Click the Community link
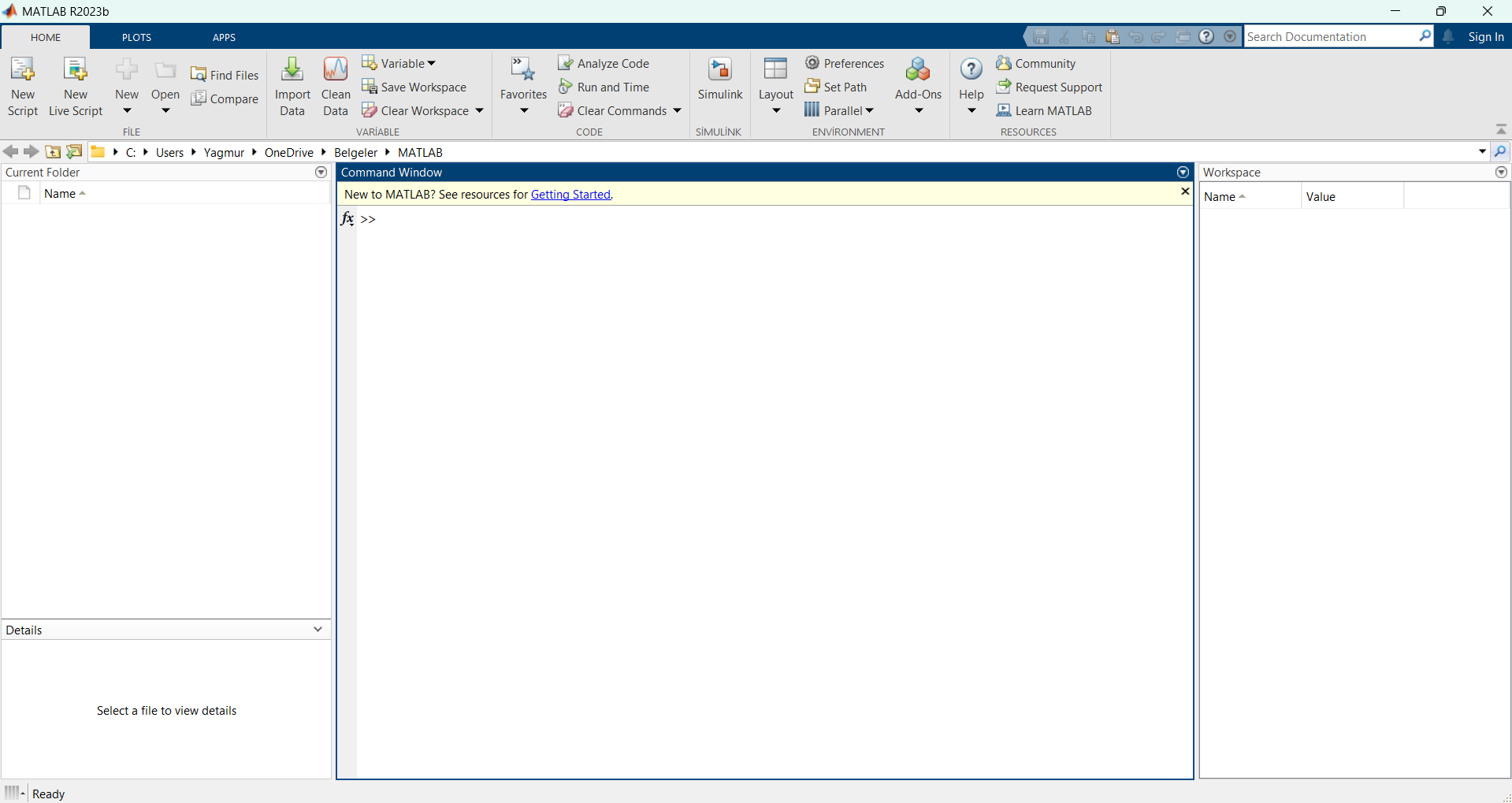Screen dimensions: 1512x803 tap(1036, 63)
